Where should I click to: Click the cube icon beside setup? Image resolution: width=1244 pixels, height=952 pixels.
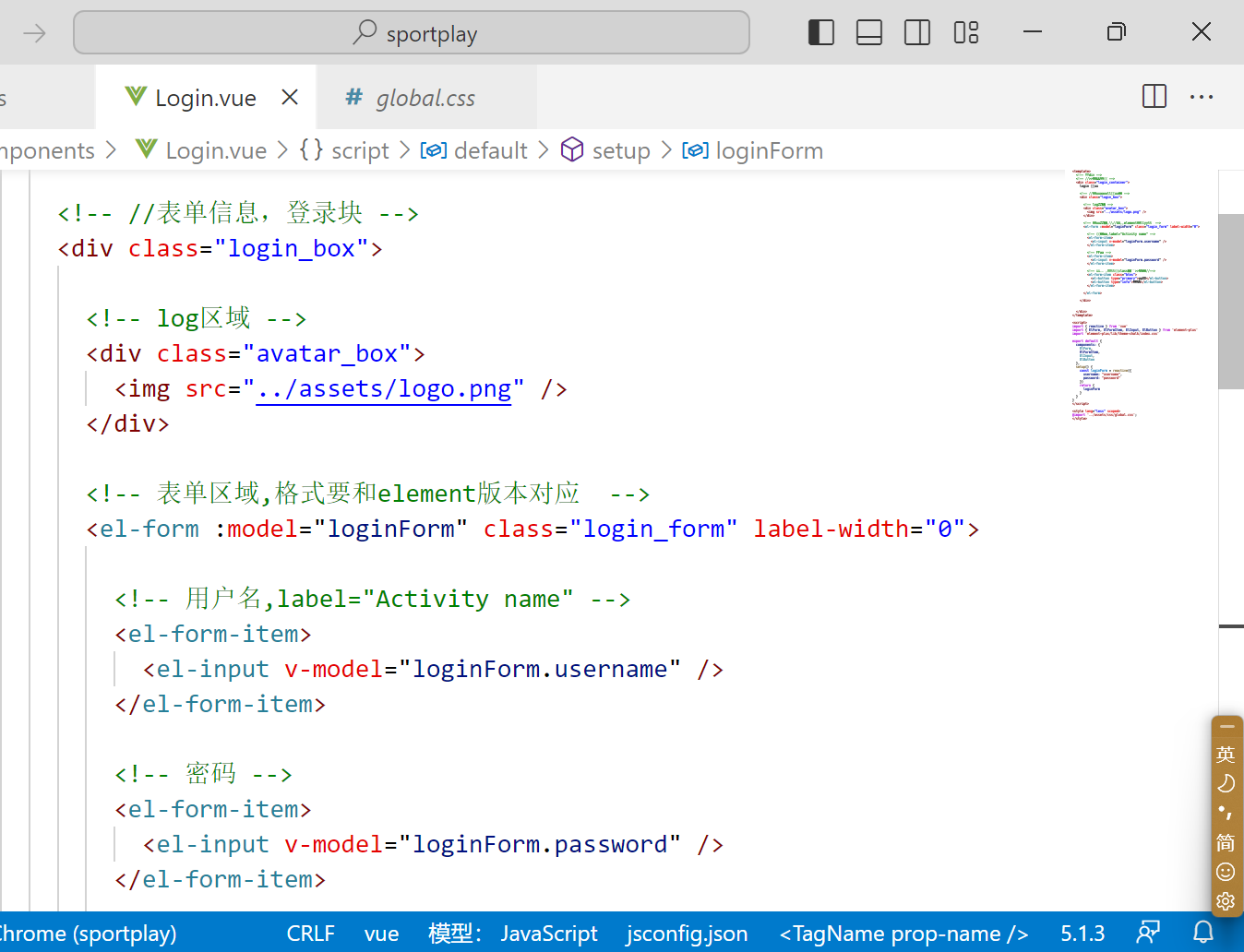click(572, 149)
